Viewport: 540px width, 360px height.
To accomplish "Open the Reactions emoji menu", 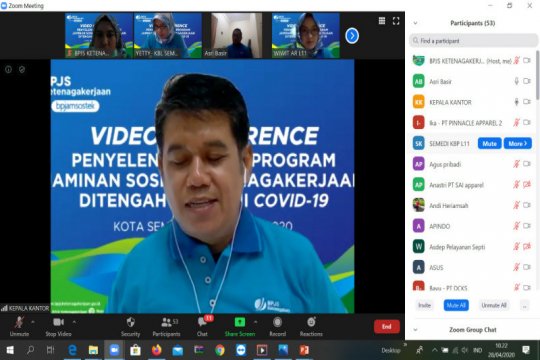I will click(x=311, y=326).
